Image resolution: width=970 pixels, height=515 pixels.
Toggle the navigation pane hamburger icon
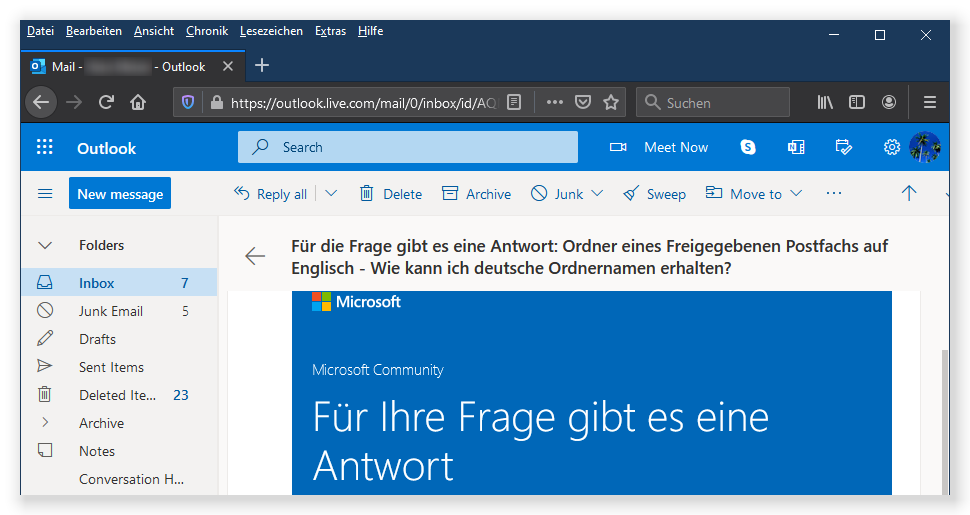[45, 194]
